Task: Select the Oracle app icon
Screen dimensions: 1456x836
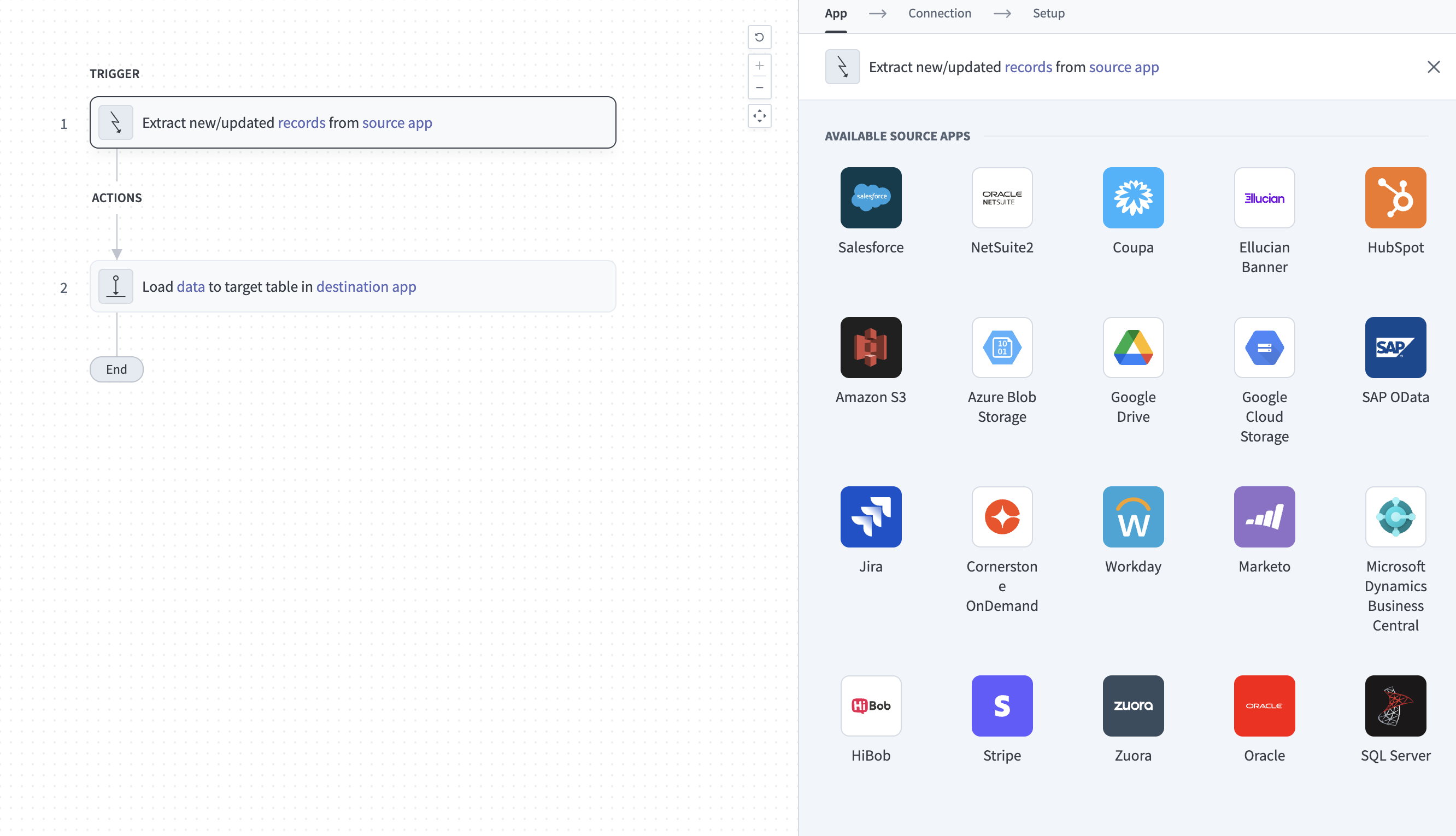Action: [1264, 705]
